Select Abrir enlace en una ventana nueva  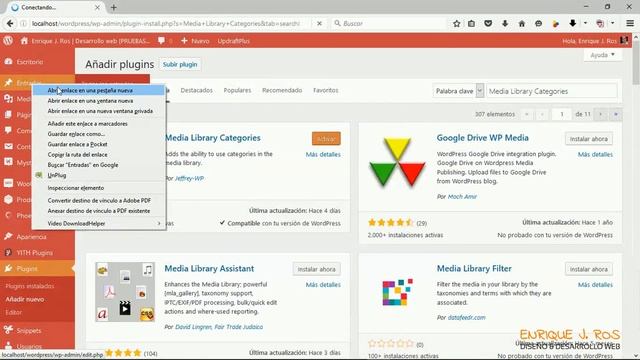pos(99,100)
